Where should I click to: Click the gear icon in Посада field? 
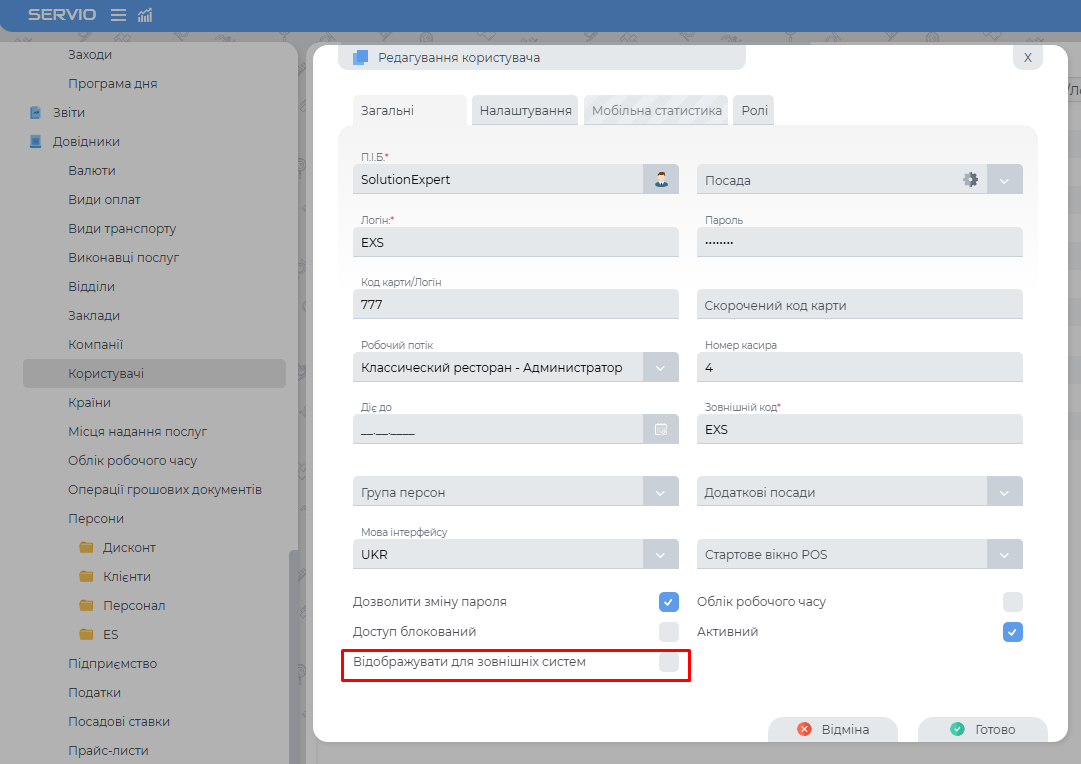click(x=970, y=180)
